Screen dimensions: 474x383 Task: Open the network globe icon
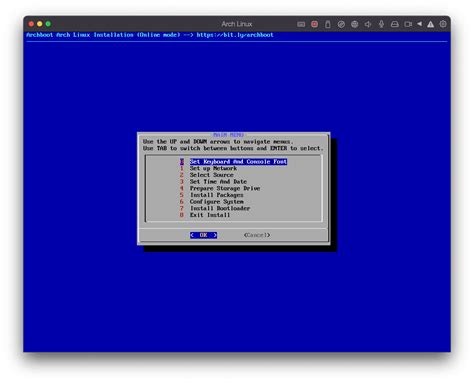point(355,24)
